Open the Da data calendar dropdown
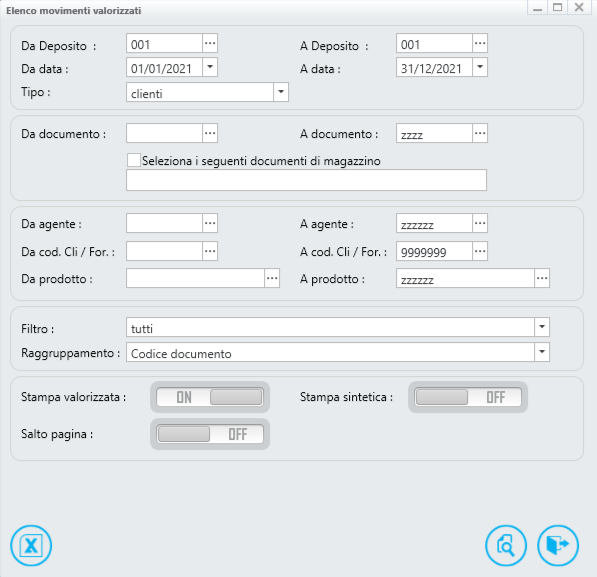The height and width of the screenshot is (577, 597). 210,67
